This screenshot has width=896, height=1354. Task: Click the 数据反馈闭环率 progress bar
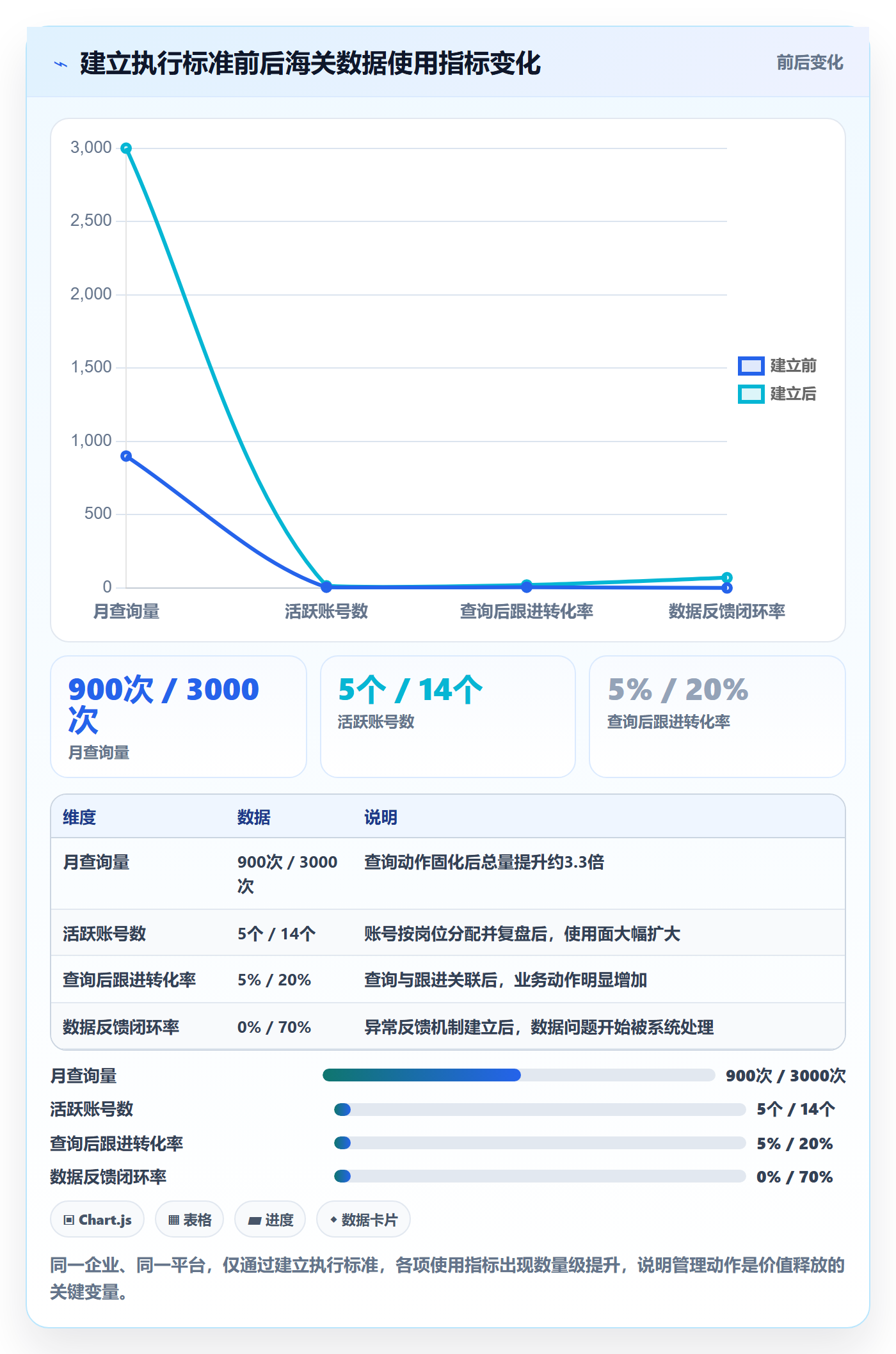pos(540,1176)
